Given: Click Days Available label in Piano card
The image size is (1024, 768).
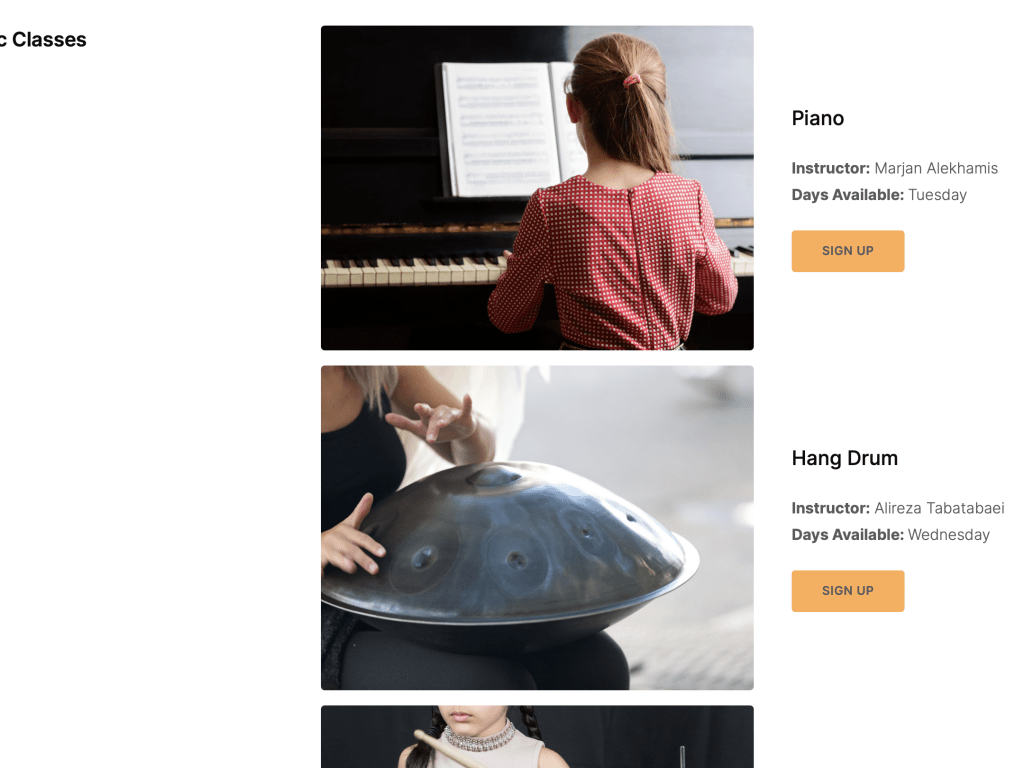Looking at the screenshot, I should 848,195.
